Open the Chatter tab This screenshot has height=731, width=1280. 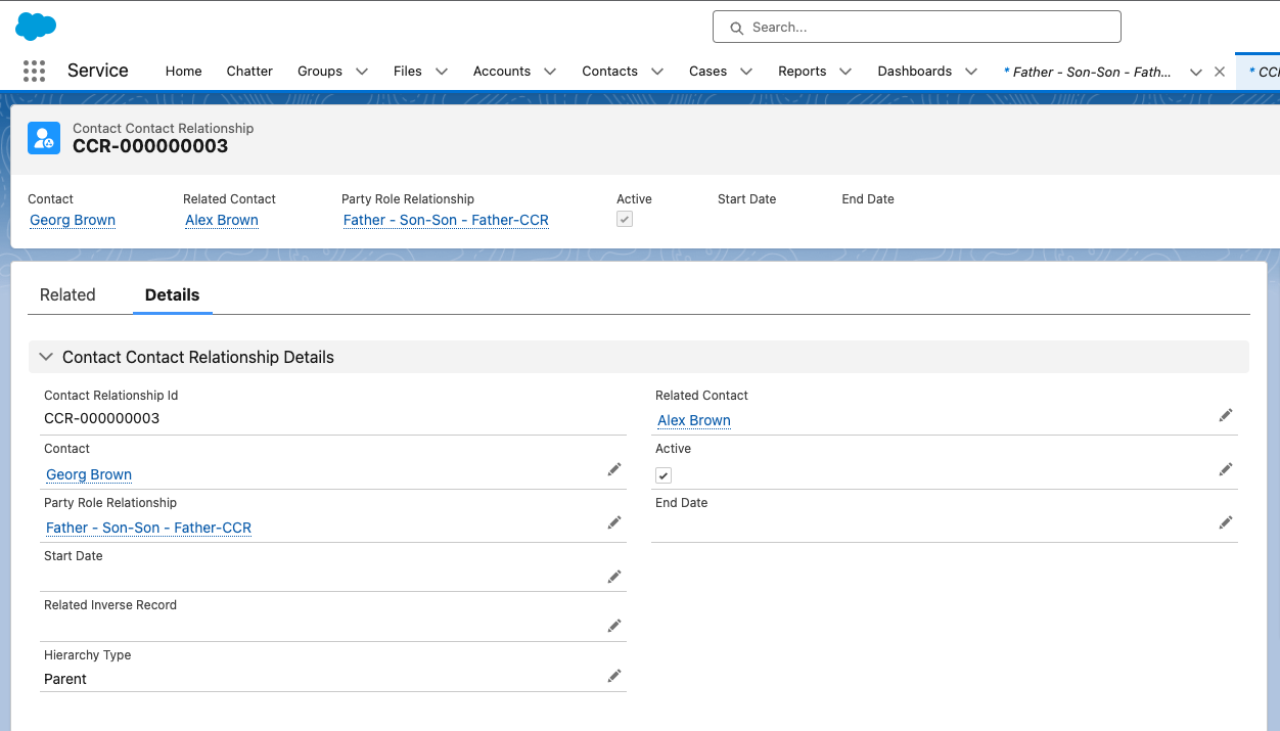[x=249, y=71]
